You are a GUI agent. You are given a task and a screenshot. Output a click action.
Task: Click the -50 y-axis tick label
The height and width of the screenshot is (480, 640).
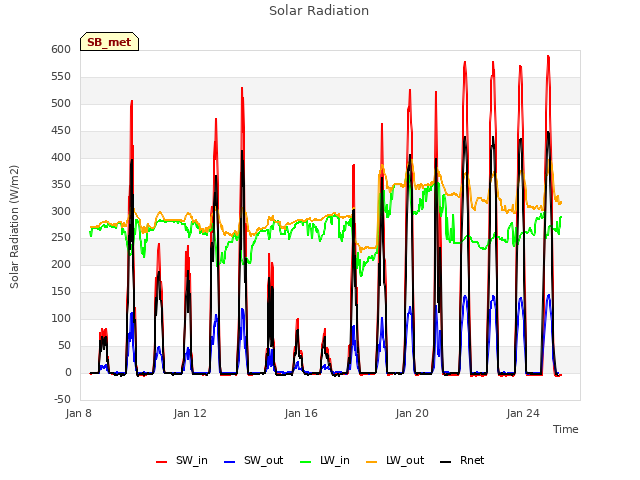(x=62, y=399)
